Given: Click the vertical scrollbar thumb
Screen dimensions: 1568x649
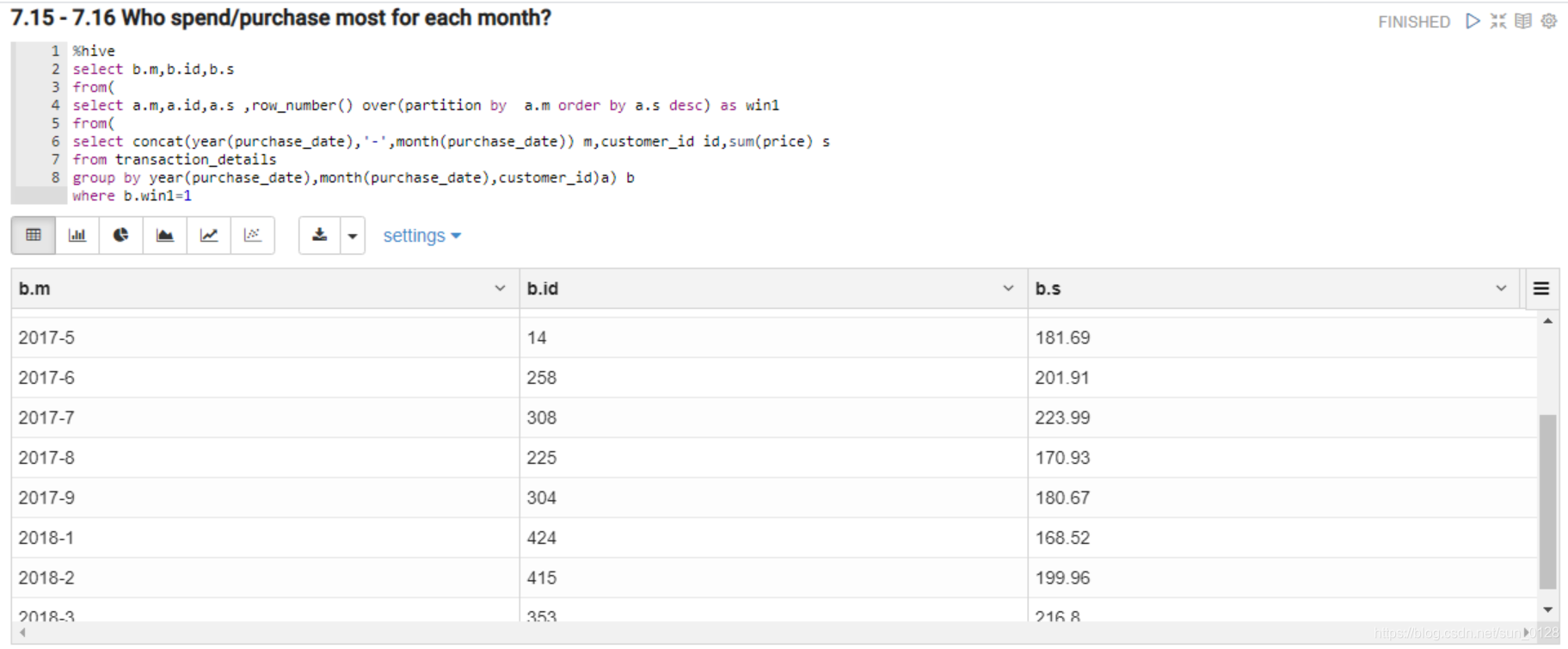Looking at the screenshot, I should [1547, 502].
